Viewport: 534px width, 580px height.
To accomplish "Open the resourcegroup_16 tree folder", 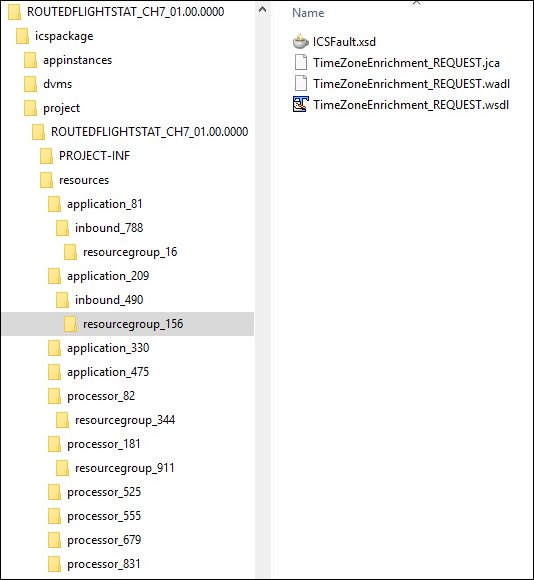I will pyautogui.click(x=130, y=252).
